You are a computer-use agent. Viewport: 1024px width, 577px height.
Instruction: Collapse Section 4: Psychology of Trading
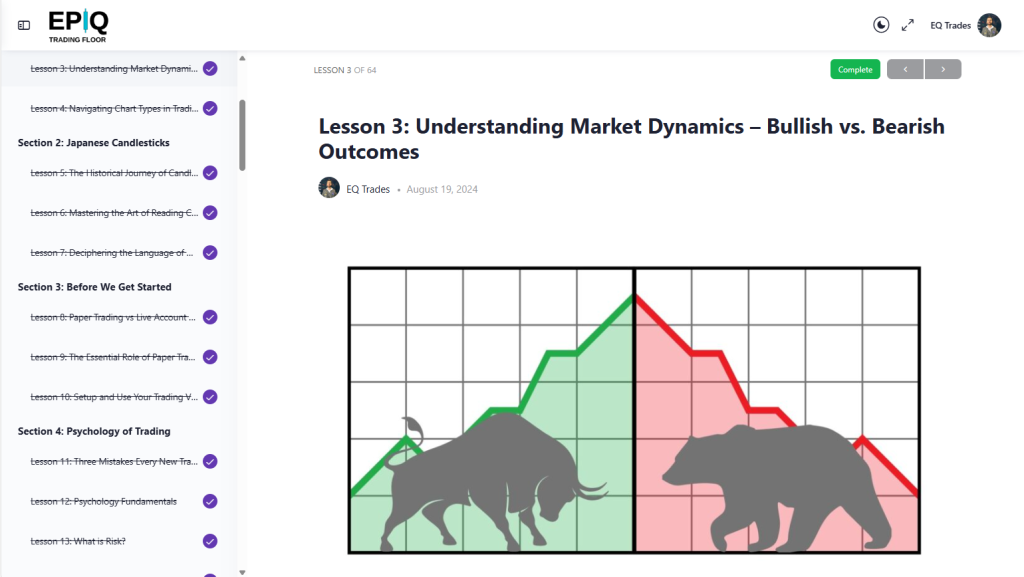[94, 431]
